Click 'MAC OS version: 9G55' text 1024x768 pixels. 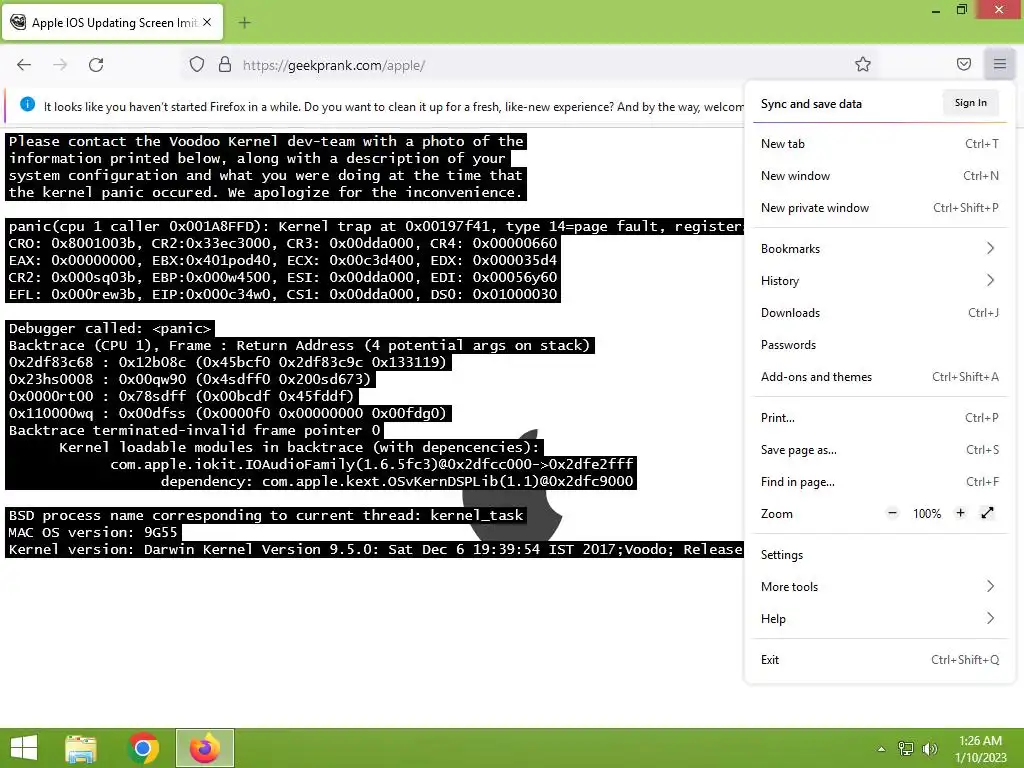(x=93, y=532)
